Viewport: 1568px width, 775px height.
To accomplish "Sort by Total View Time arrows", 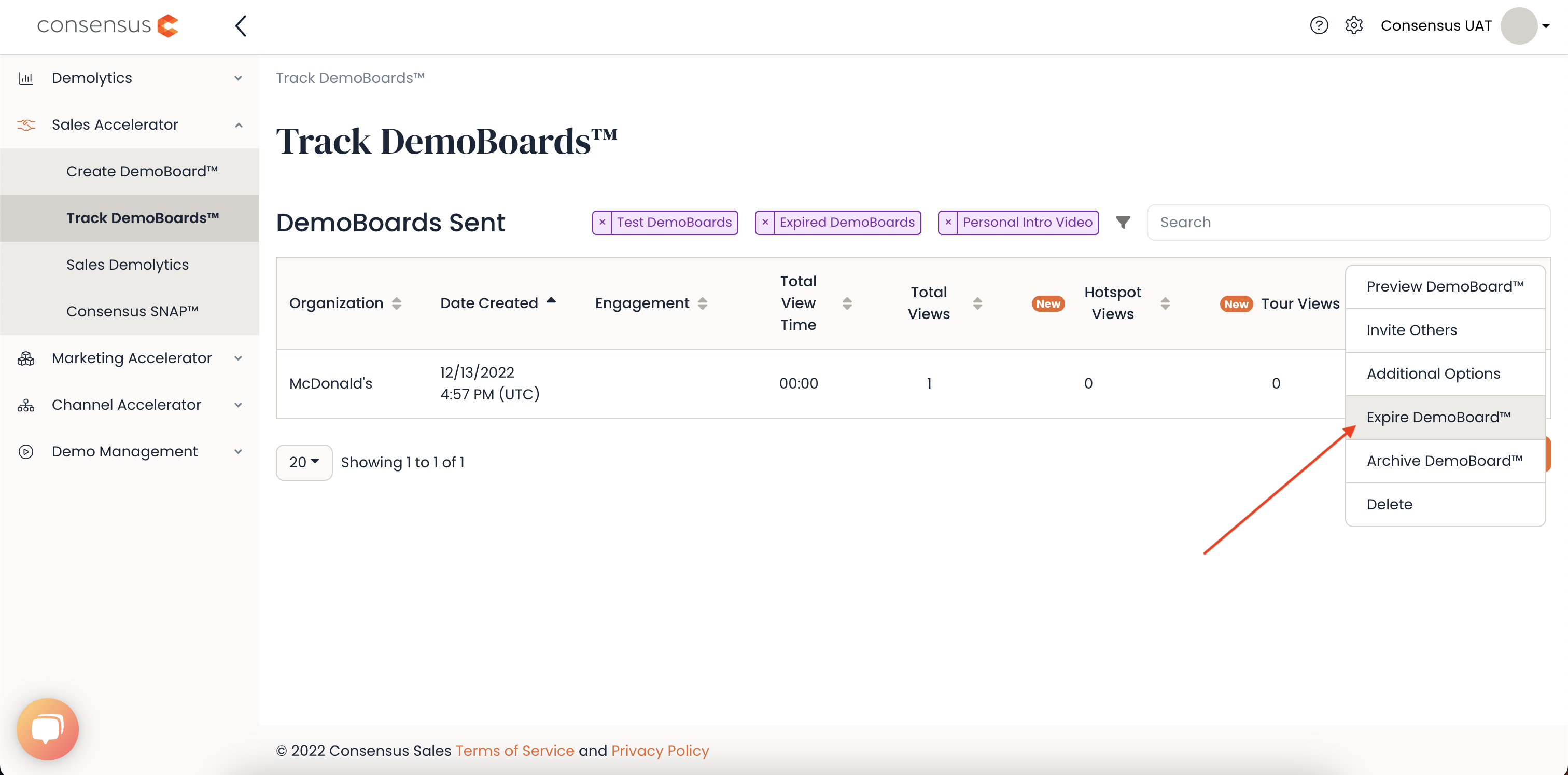I will [847, 303].
